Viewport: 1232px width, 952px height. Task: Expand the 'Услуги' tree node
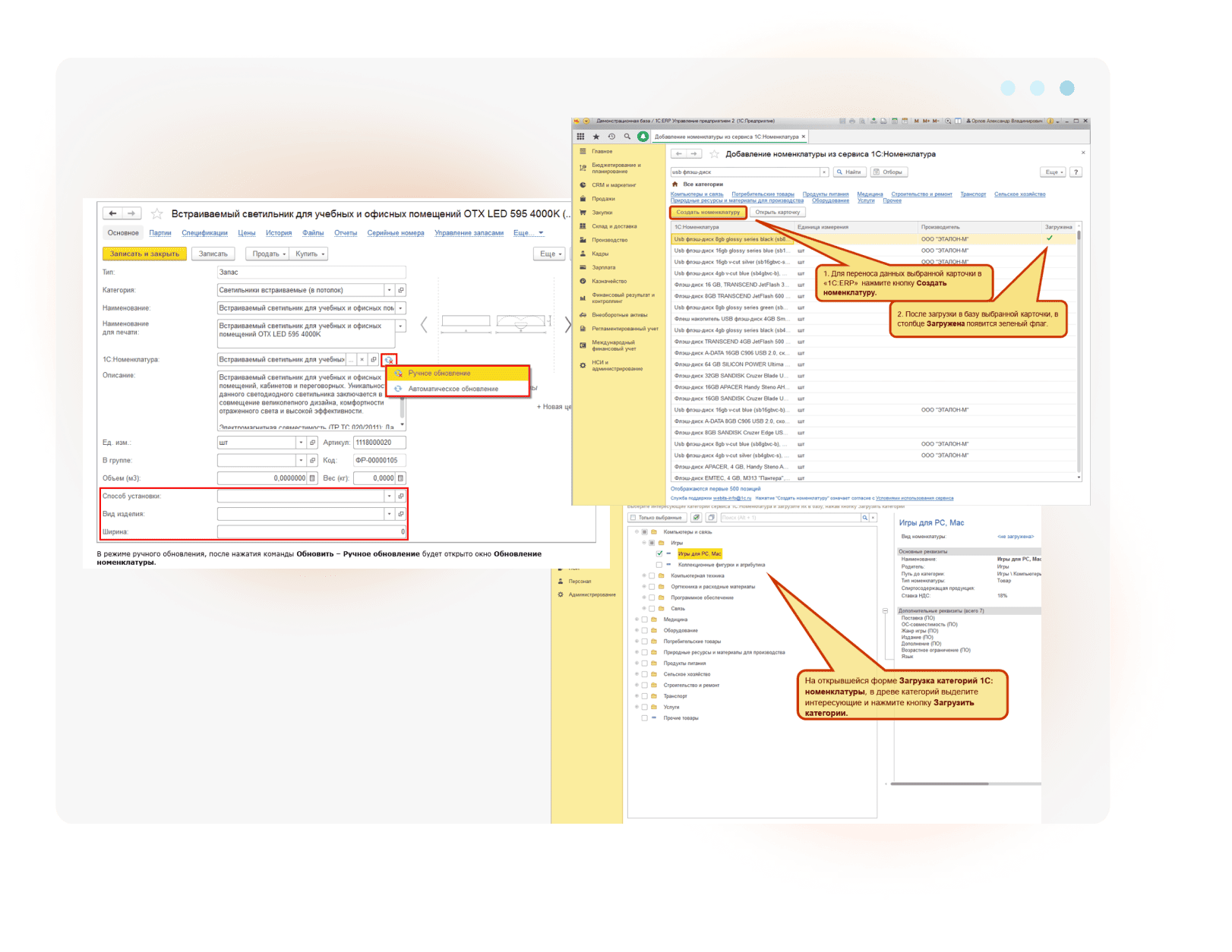pos(637,708)
